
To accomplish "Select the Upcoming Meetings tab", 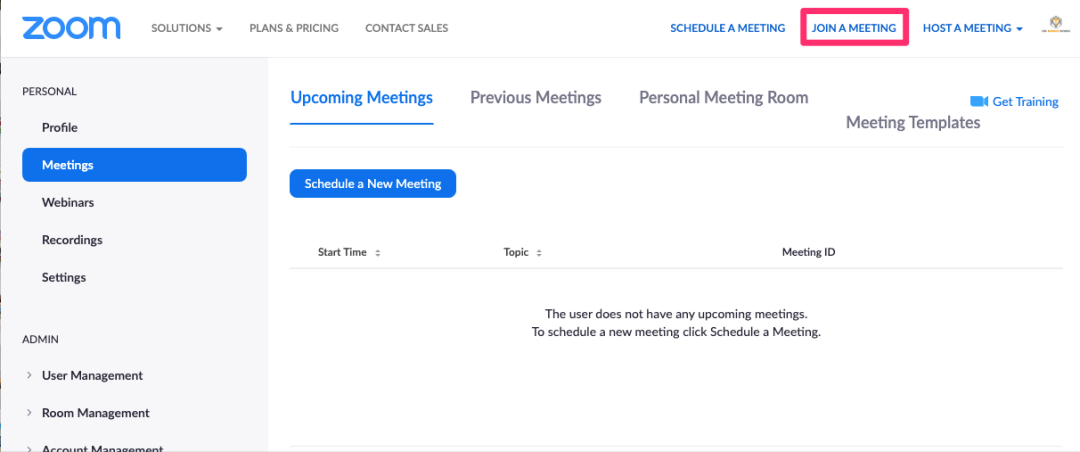I will pyautogui.click(x=362, y=98).
